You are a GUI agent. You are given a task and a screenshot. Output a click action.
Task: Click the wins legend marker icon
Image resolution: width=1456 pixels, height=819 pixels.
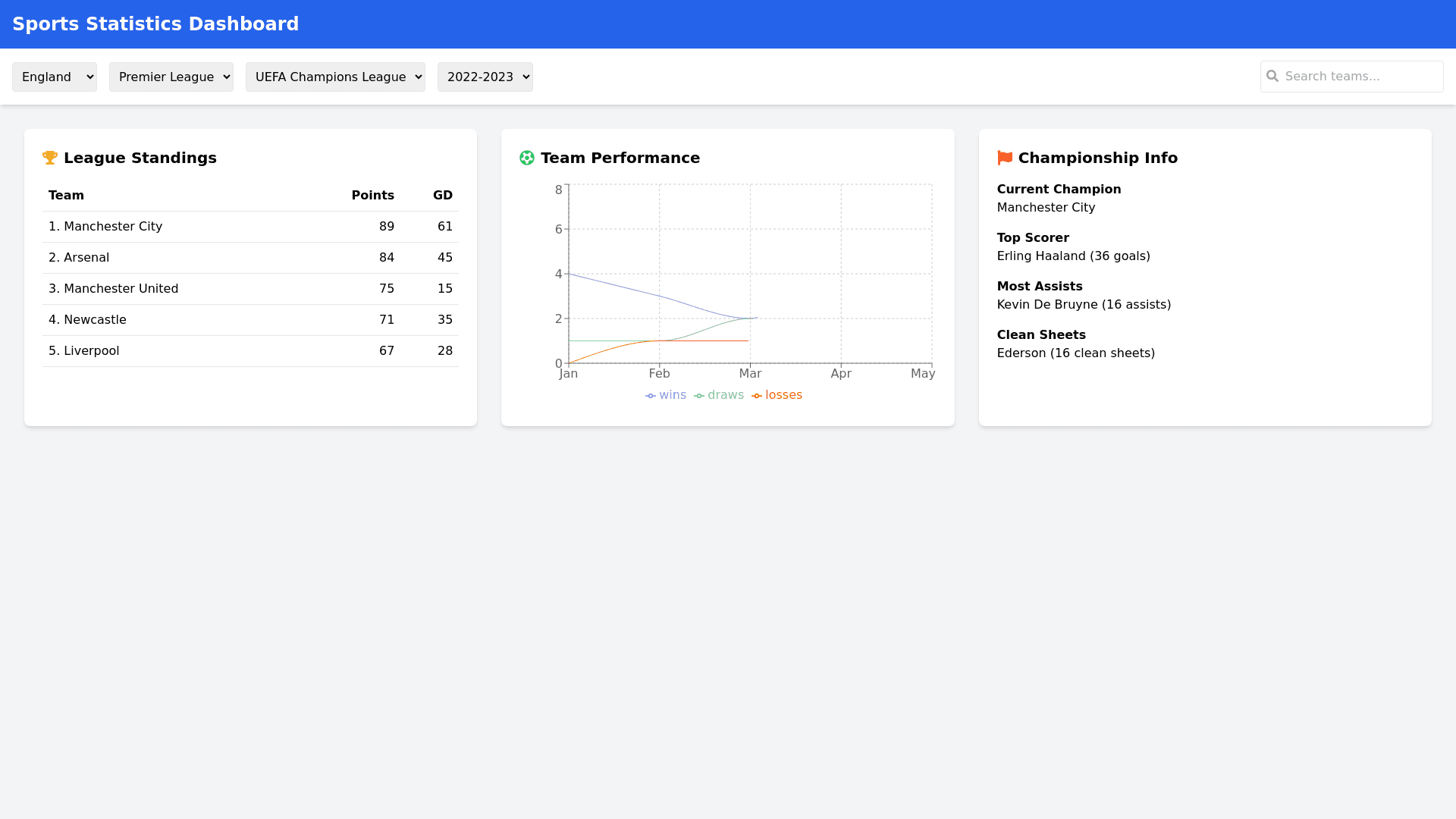click(x=651, y=396)
